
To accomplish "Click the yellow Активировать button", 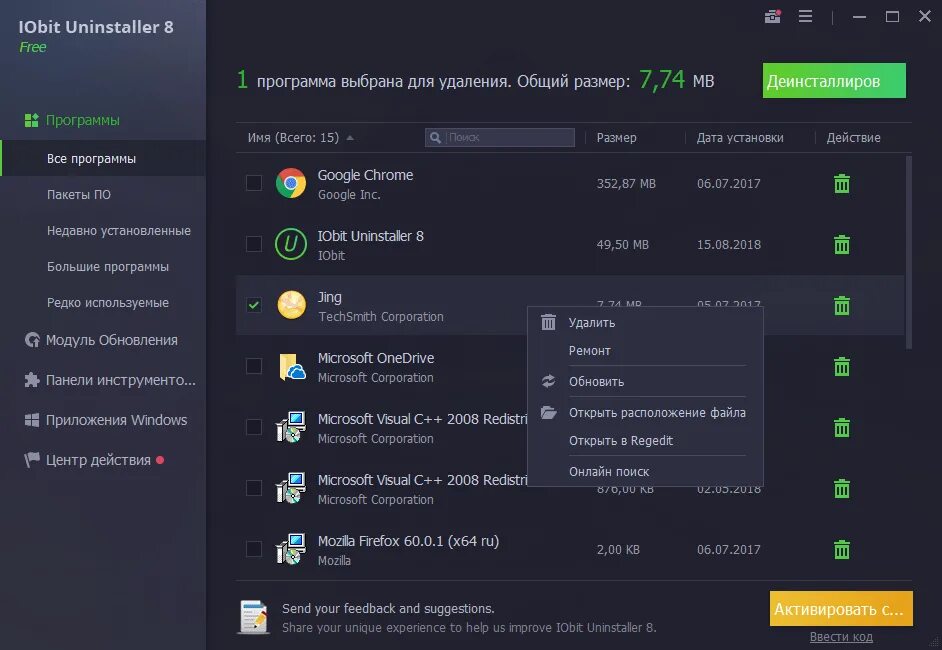I will point(840,609).
